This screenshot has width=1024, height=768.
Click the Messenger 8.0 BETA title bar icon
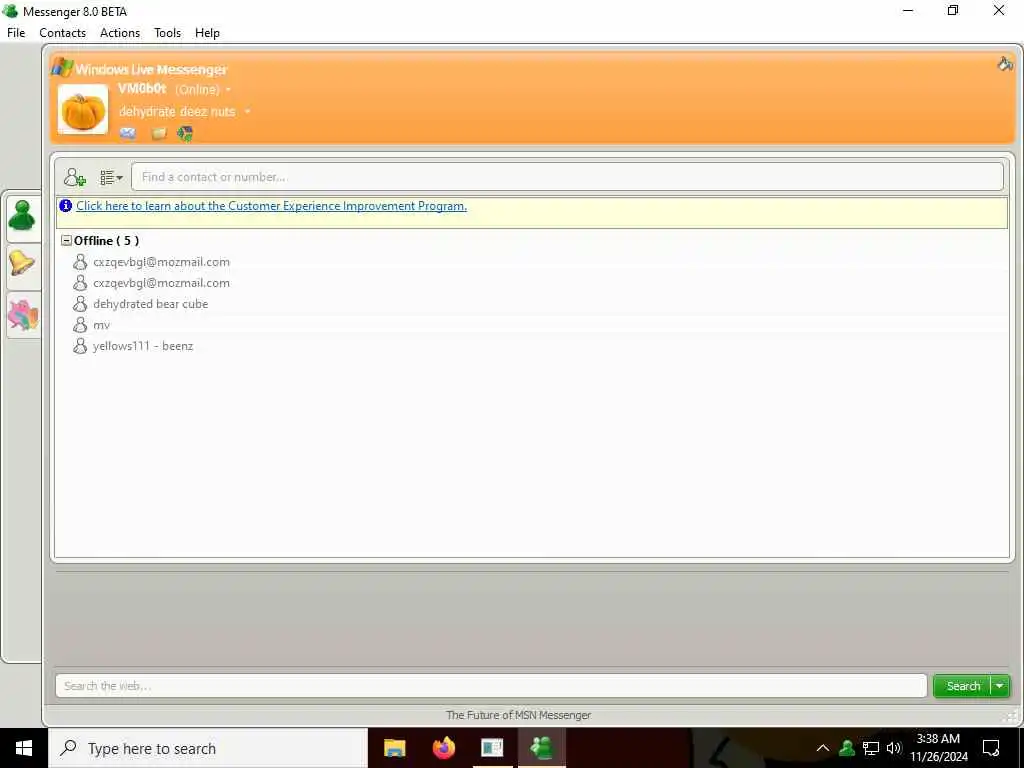(x=10, y=11)
